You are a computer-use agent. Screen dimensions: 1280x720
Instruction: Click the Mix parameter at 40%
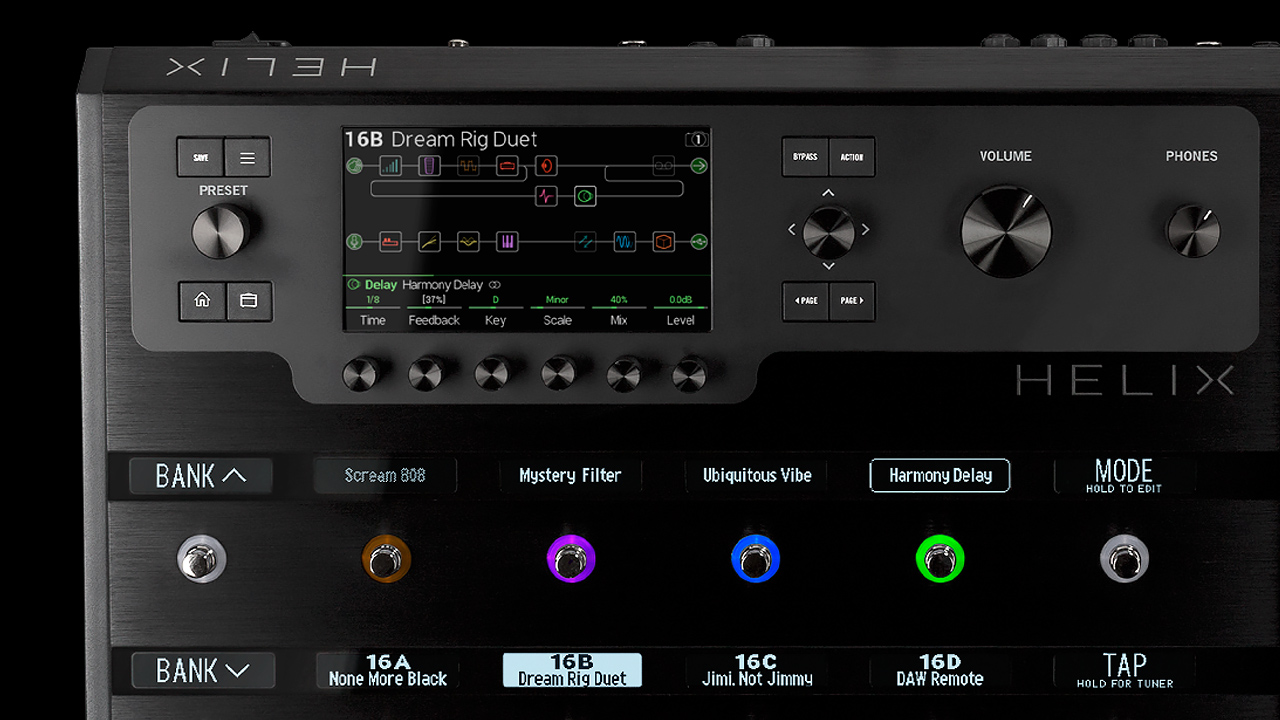619,310
